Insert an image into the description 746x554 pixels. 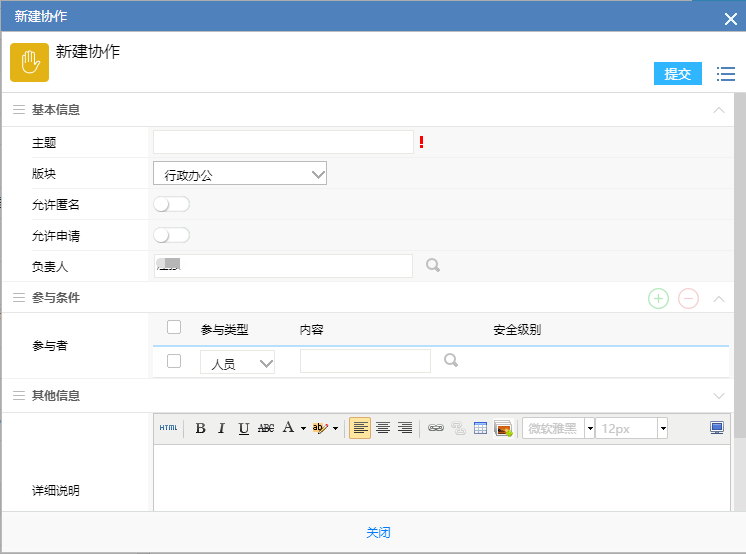pos(503,428)
